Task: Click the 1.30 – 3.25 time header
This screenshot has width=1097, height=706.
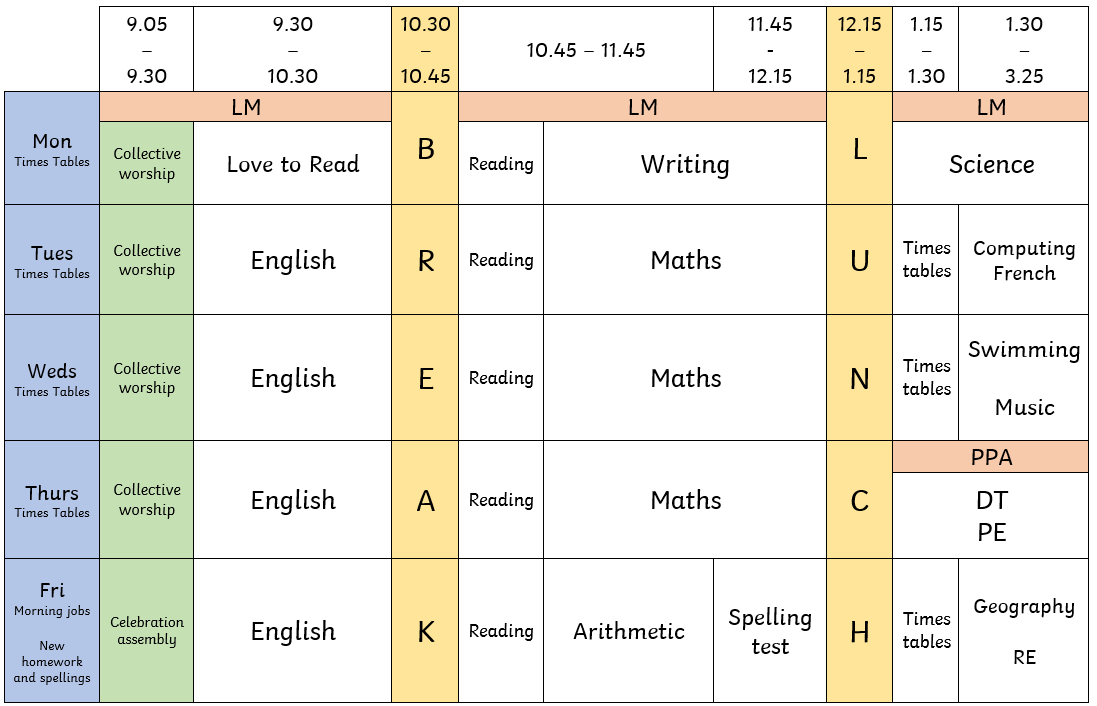Action: point(1024,50)
